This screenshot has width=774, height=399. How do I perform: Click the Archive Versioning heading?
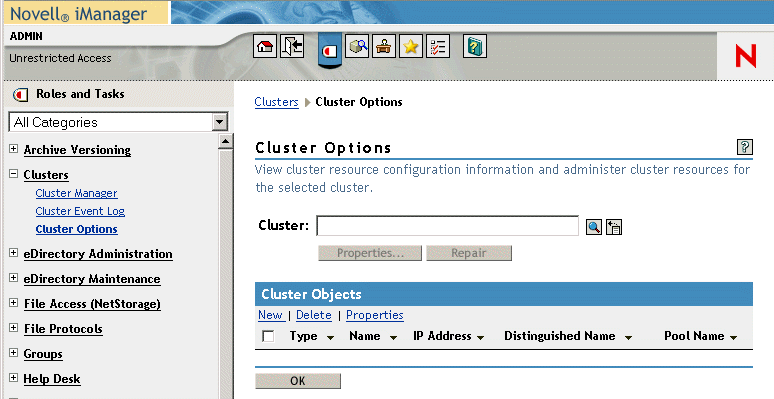click(77, 150)
